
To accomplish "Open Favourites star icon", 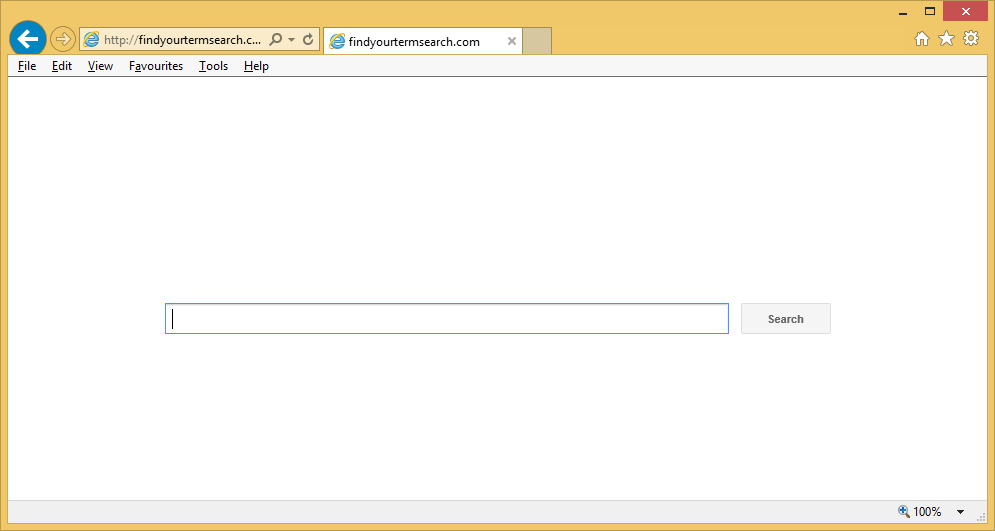I will 946,39.
